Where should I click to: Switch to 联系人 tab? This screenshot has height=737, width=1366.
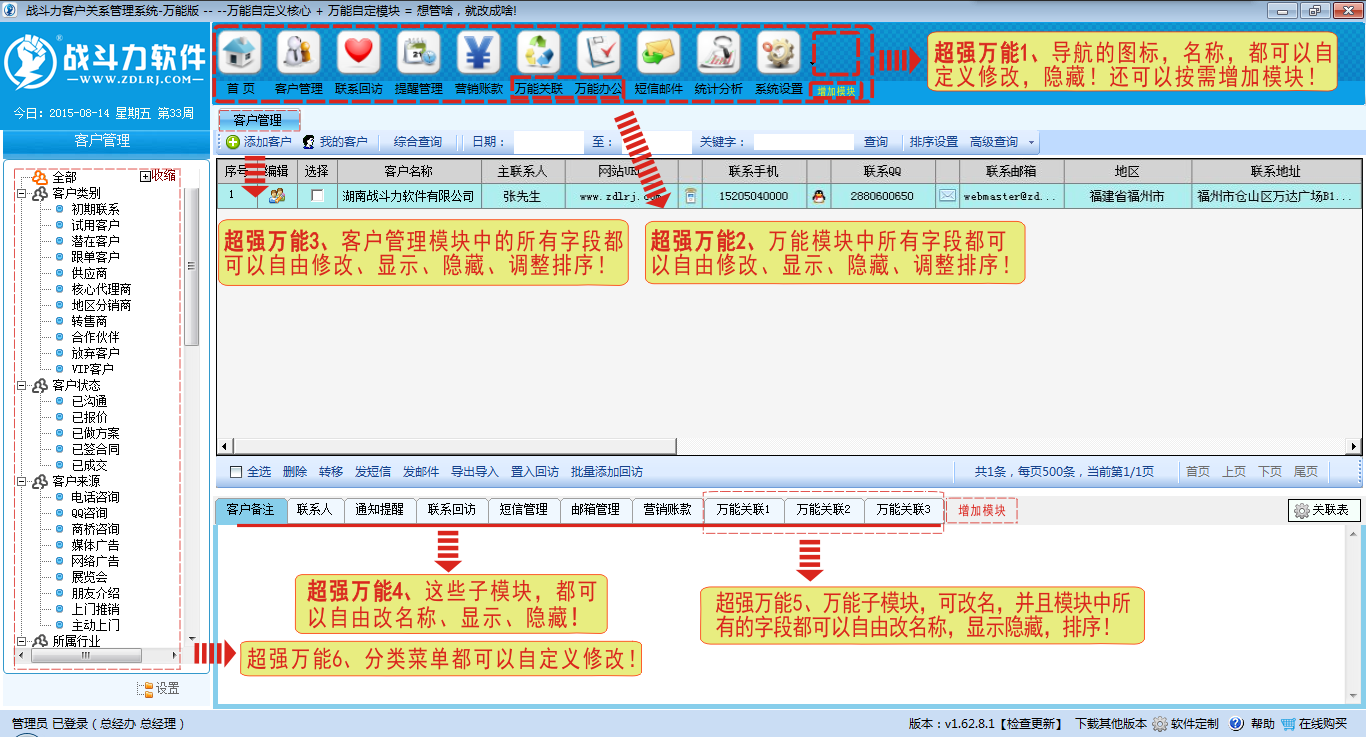(x=315, y=510)
